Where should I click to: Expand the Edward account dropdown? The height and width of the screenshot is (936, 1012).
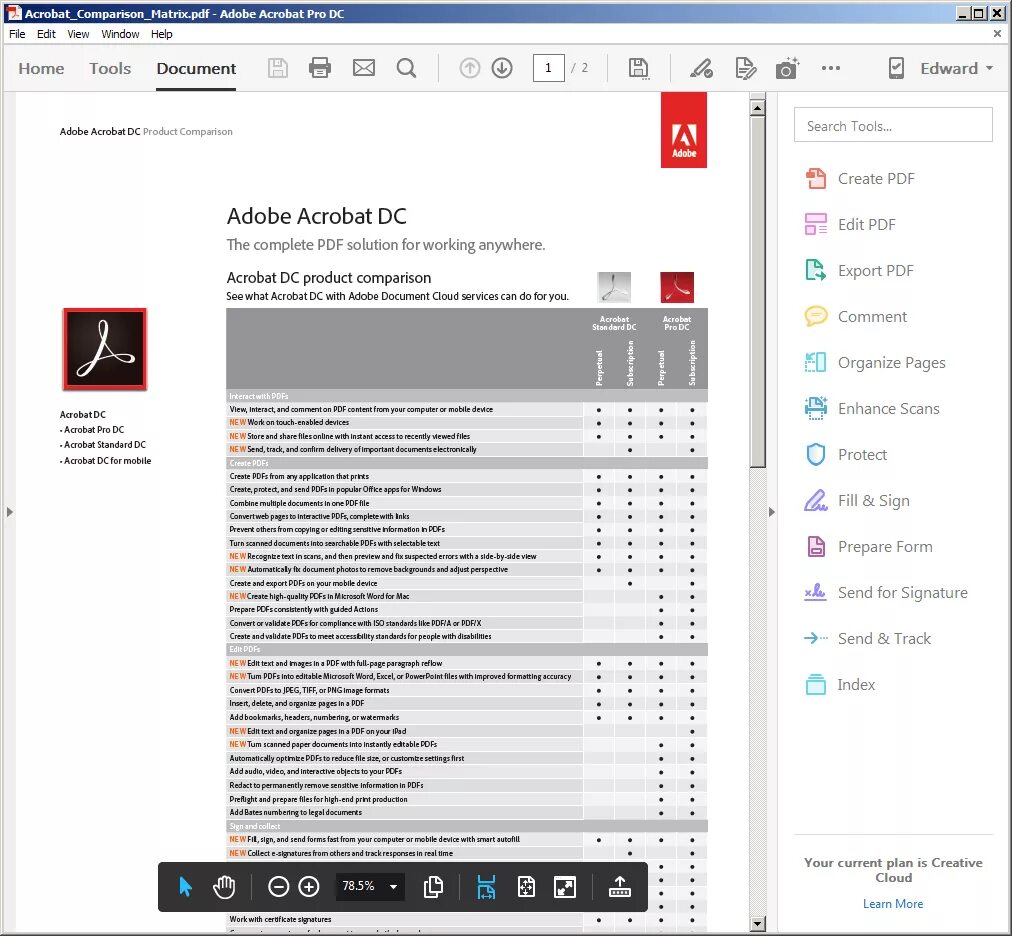(957, 68)
